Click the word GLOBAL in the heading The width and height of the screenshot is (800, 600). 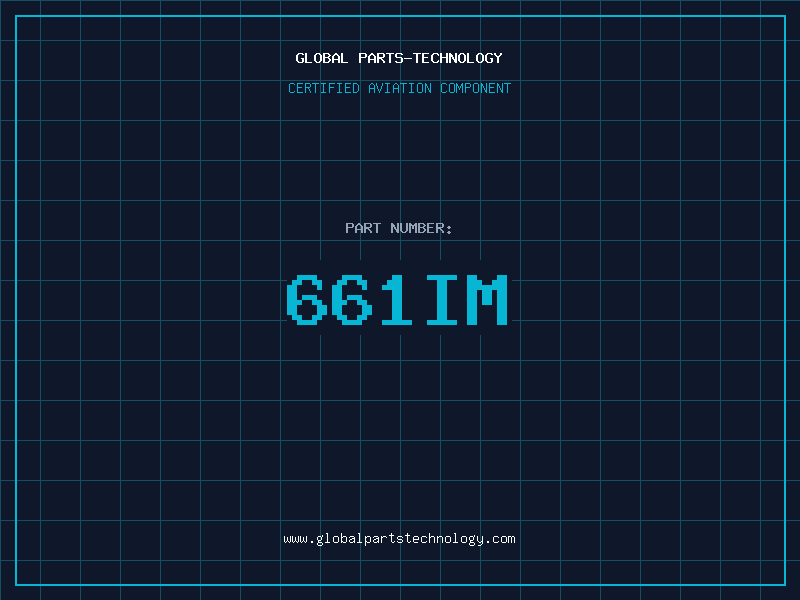click(x=322, y=58)
